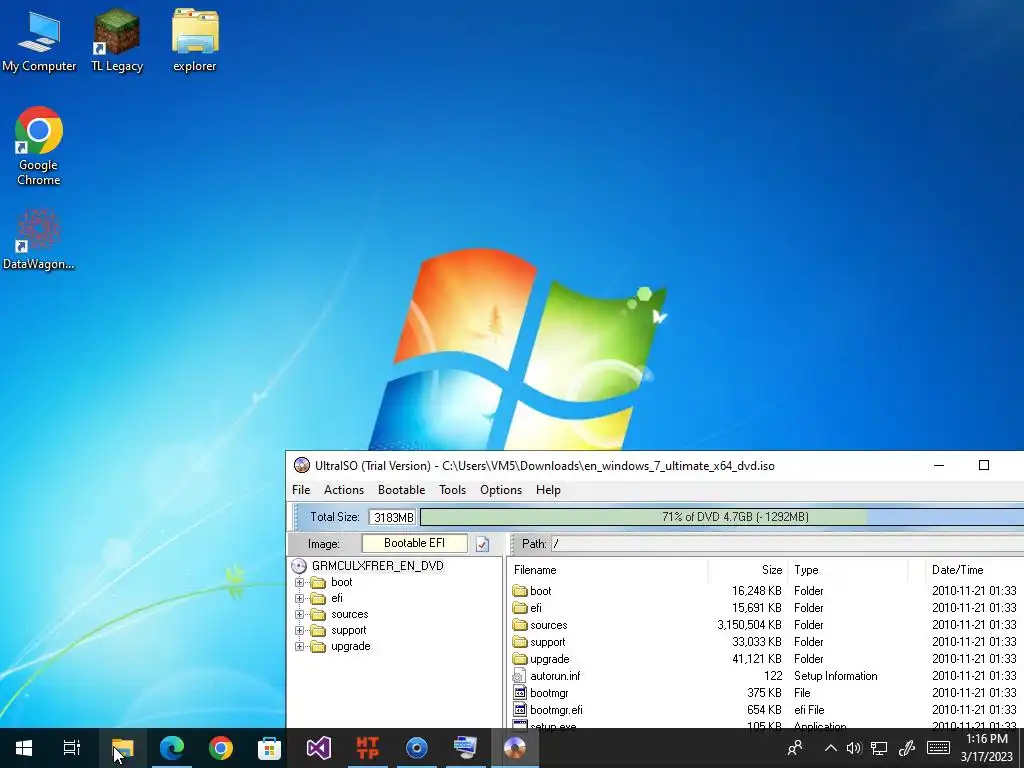Expand the boot folder in the tree

pos(299,583)
